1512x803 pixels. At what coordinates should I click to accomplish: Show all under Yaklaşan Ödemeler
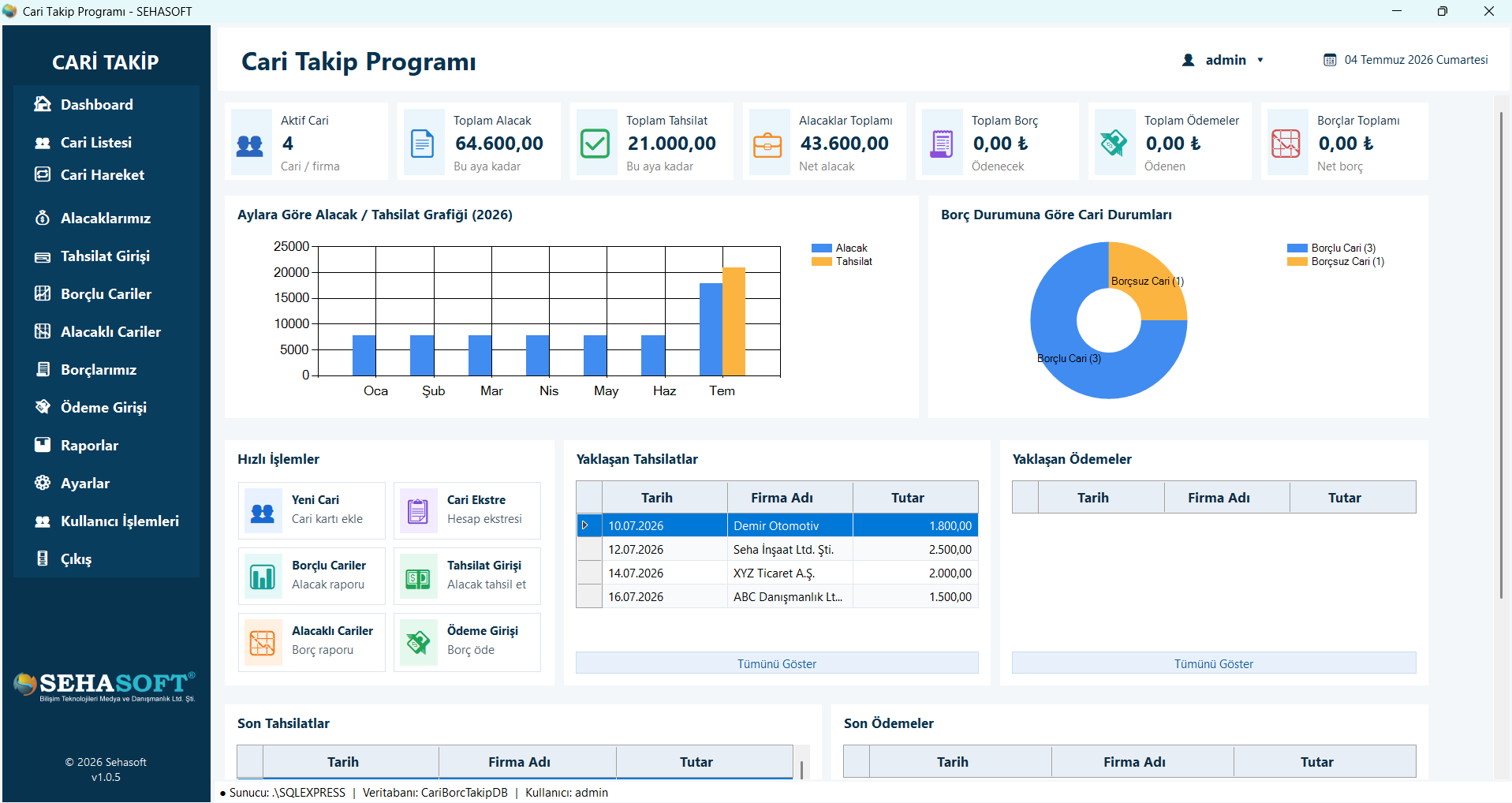(1214, 663)
